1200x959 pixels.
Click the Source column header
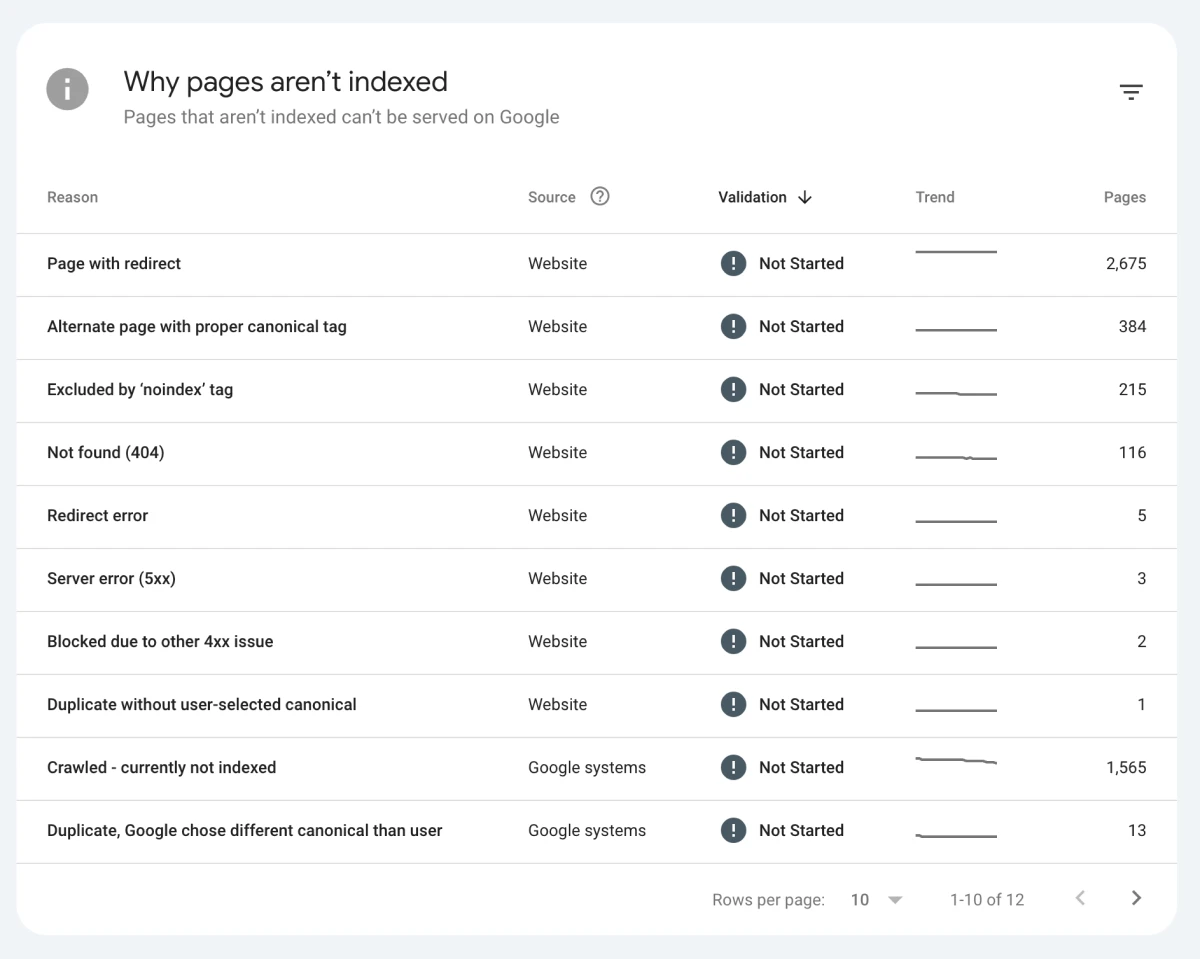coord(552,197)
